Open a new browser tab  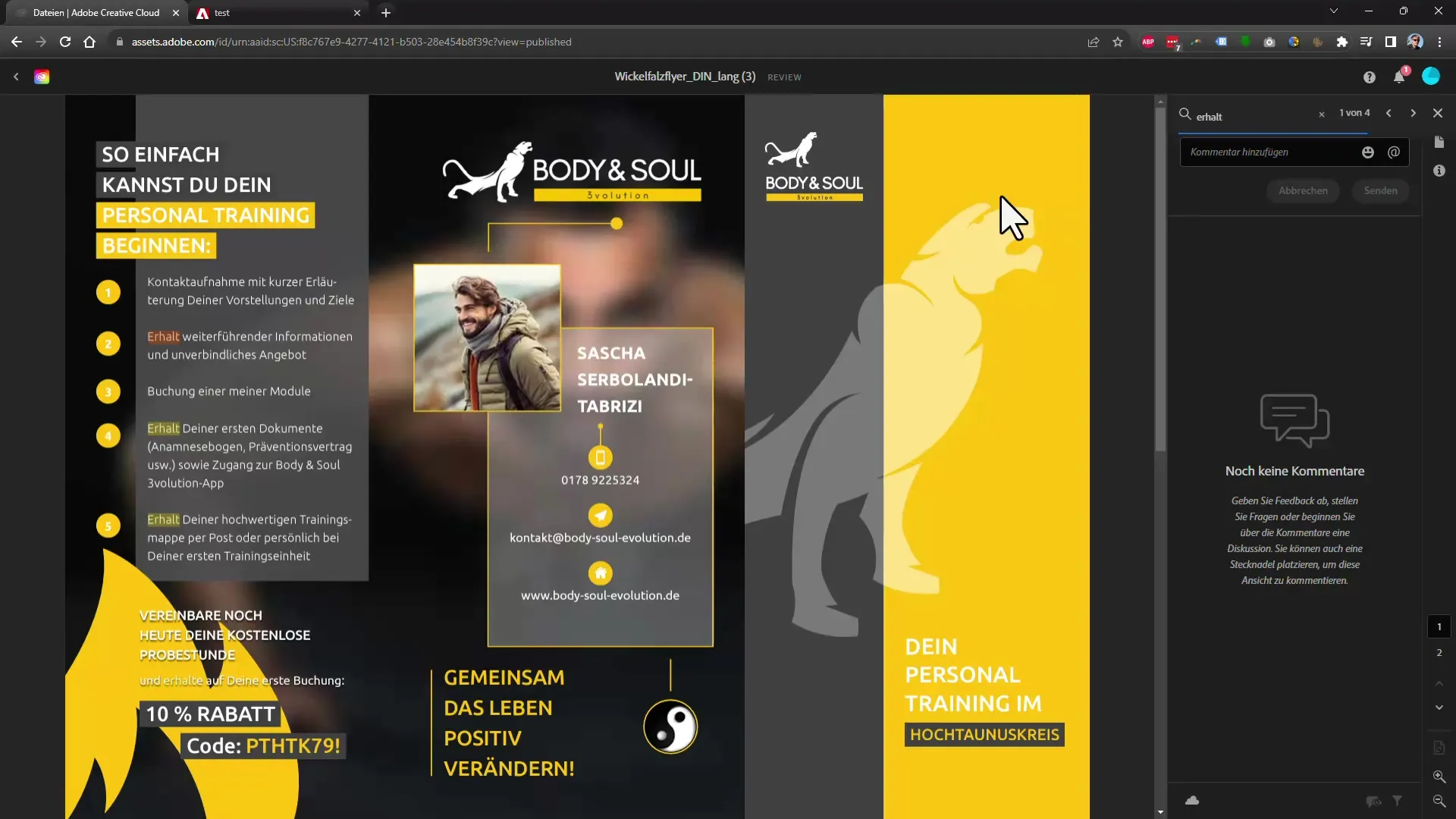tap(386, 13)
